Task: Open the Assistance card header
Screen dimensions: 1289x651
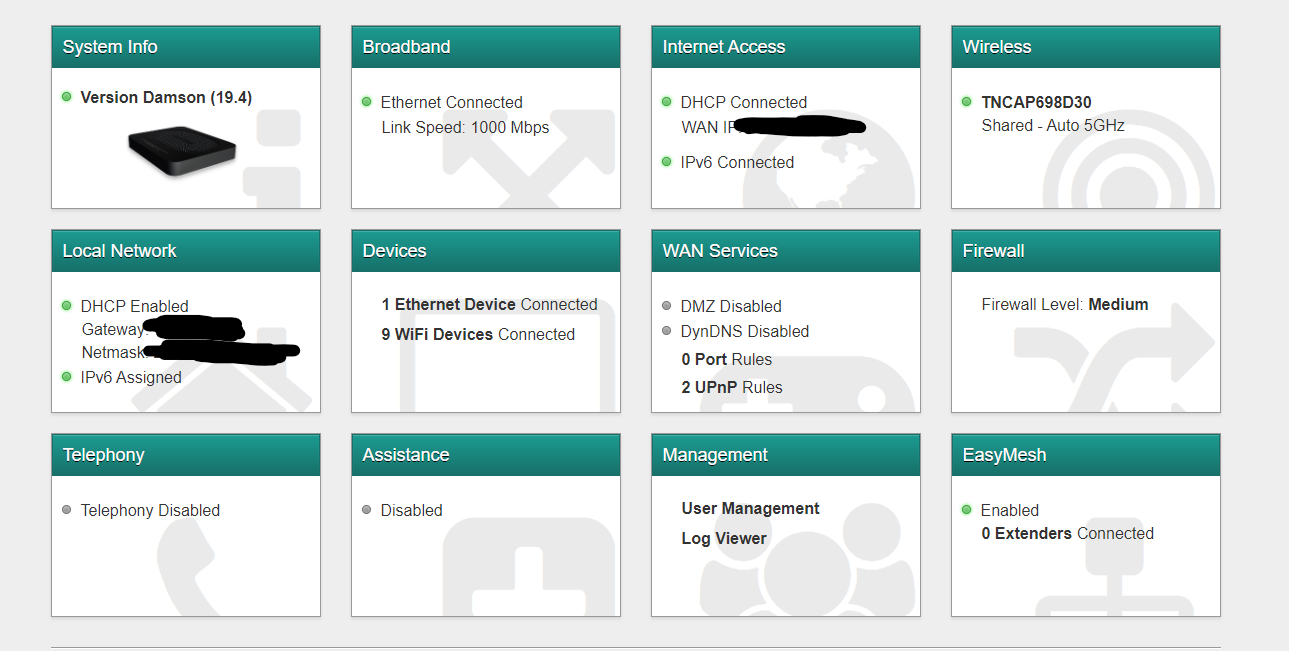Action: [486, 455]
